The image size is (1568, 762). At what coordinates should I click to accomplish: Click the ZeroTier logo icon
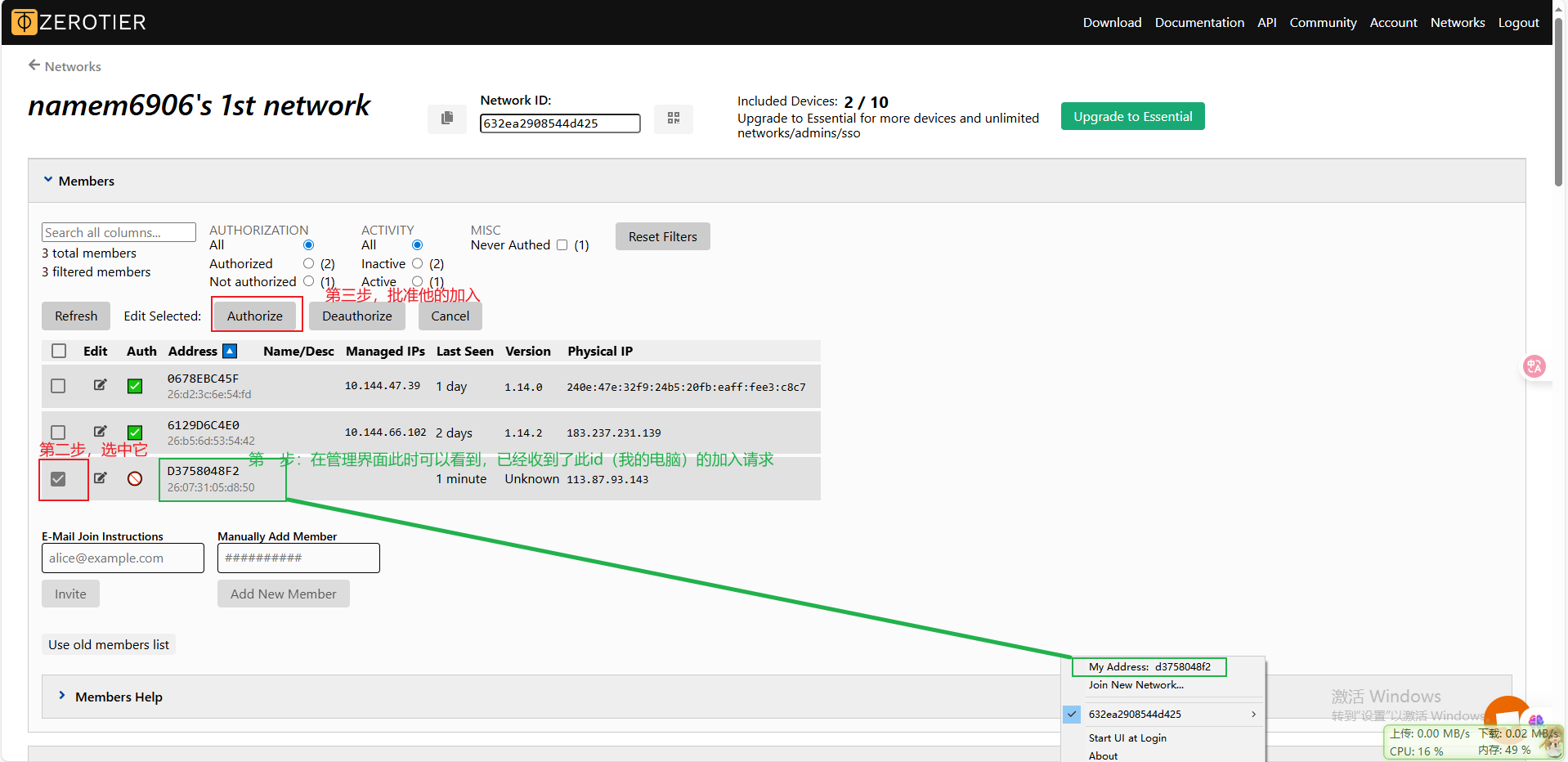[x=25, y=22]
